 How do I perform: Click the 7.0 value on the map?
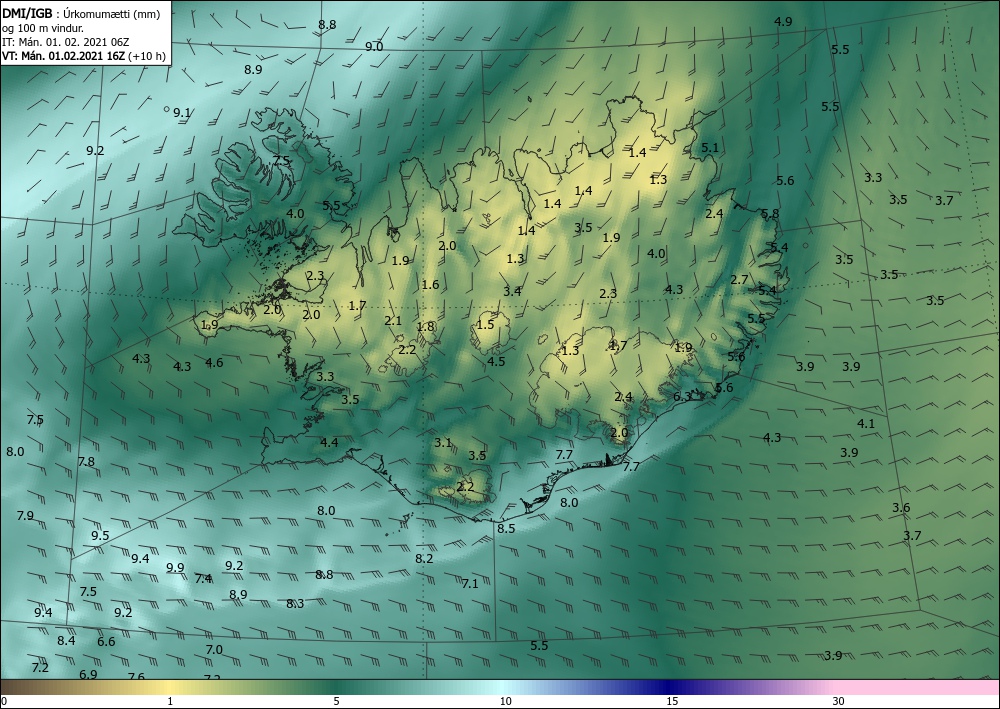point(214,650)
